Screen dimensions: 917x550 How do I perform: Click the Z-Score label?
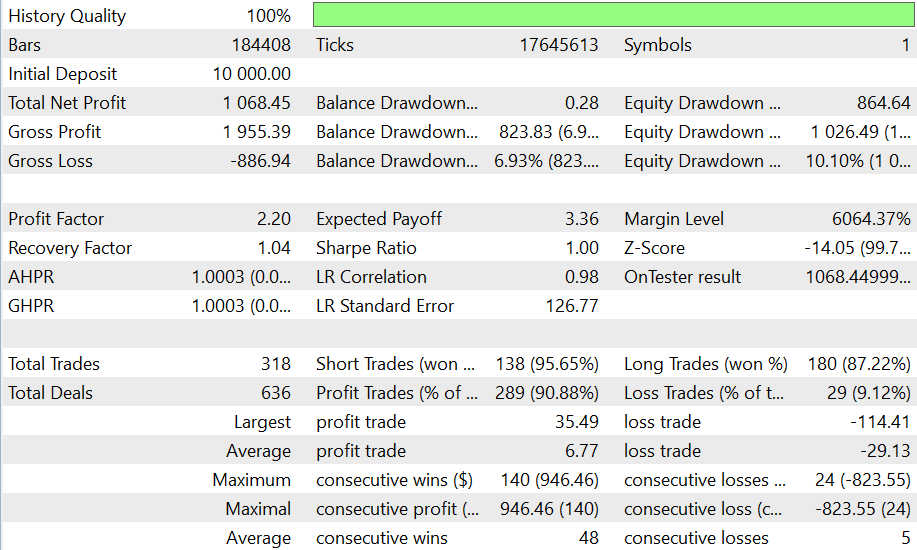click(654, 248)
